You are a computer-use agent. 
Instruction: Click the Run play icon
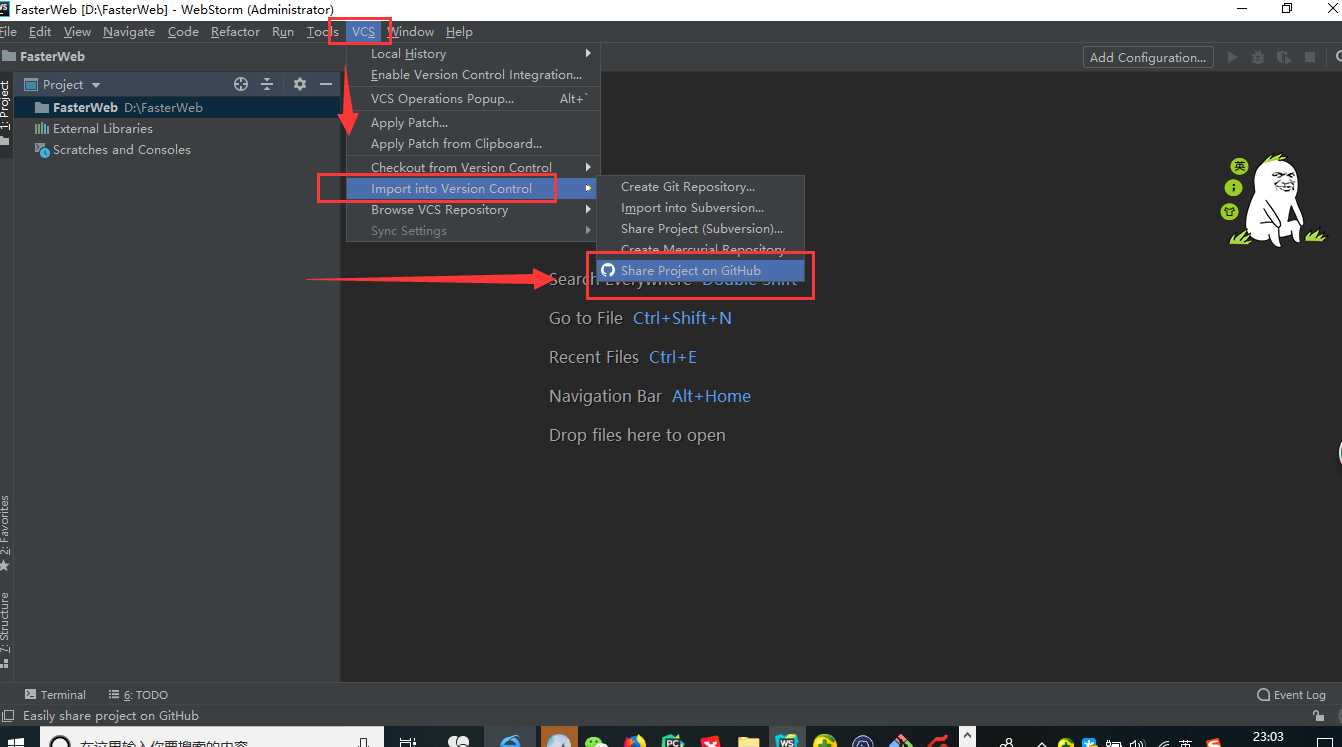click(1232, 58)
